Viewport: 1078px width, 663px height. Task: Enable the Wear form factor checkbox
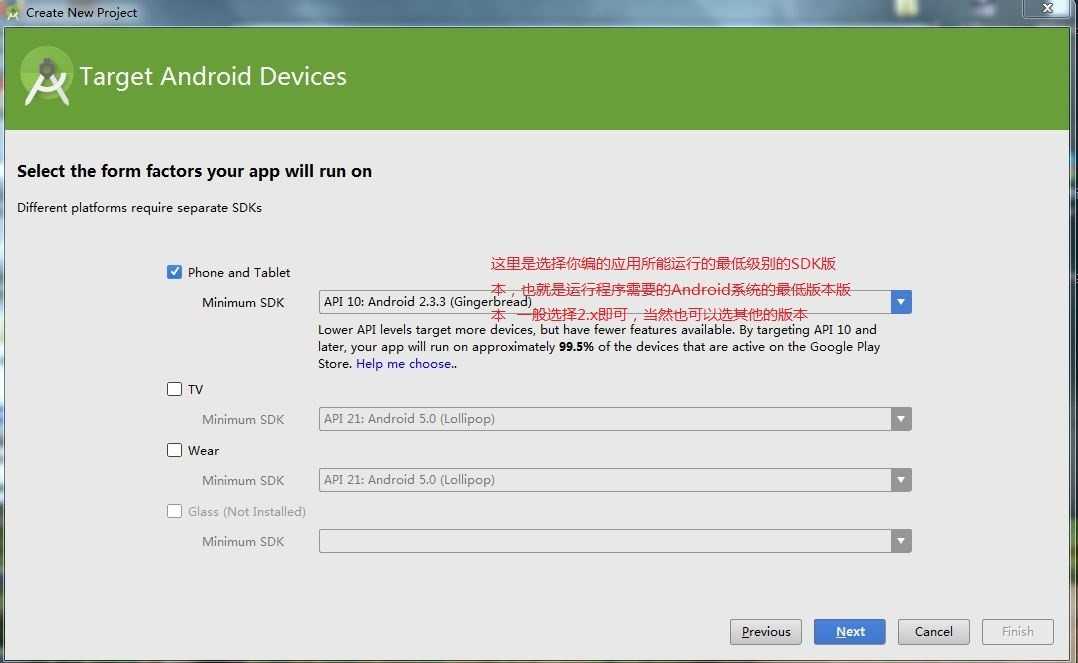point(175,450)
